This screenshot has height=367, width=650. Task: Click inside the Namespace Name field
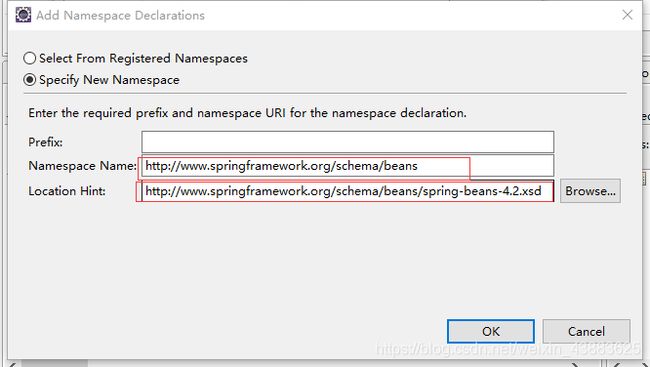[x=347, y=166]
